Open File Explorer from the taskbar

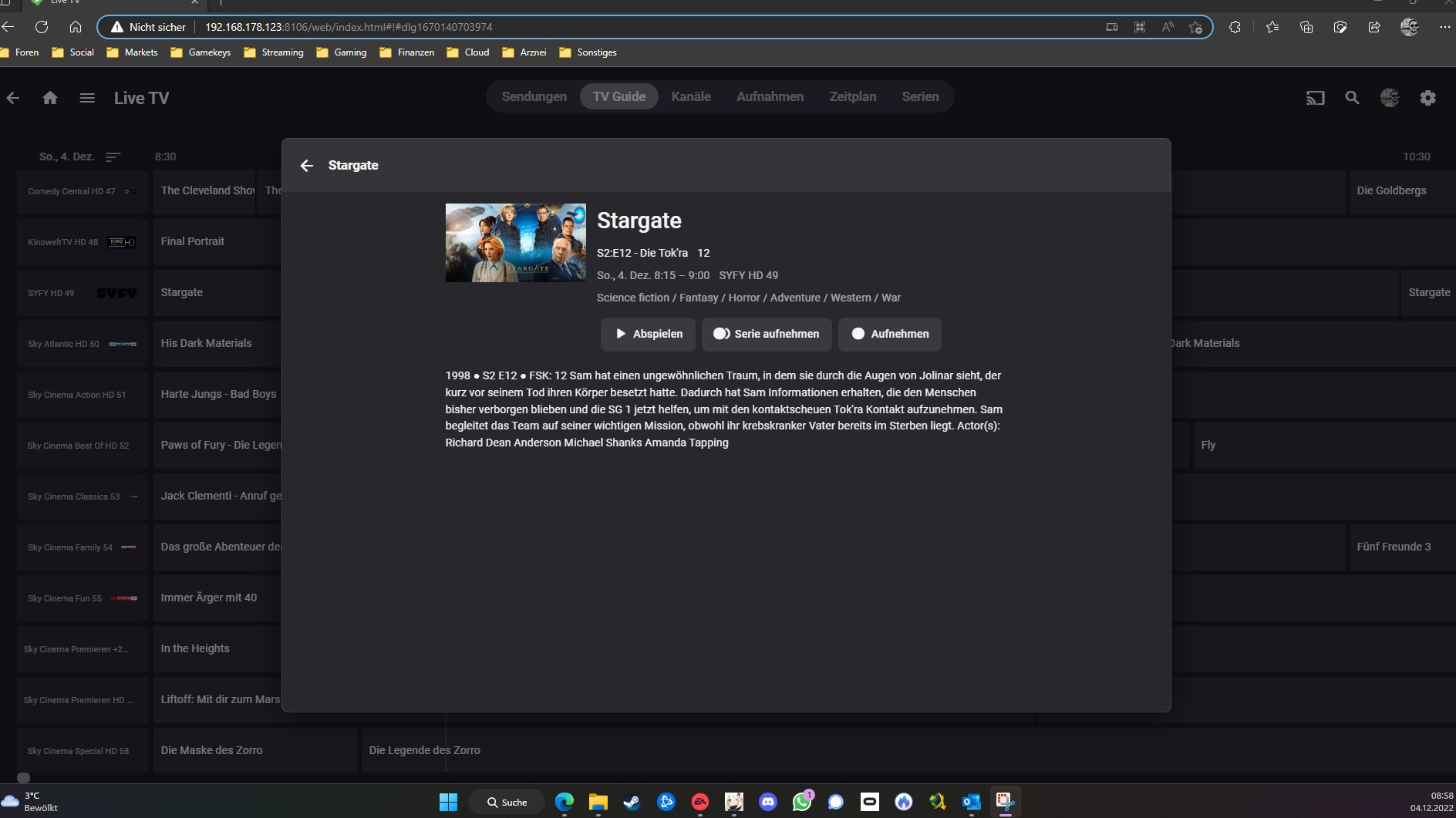[x=598, y=802]
